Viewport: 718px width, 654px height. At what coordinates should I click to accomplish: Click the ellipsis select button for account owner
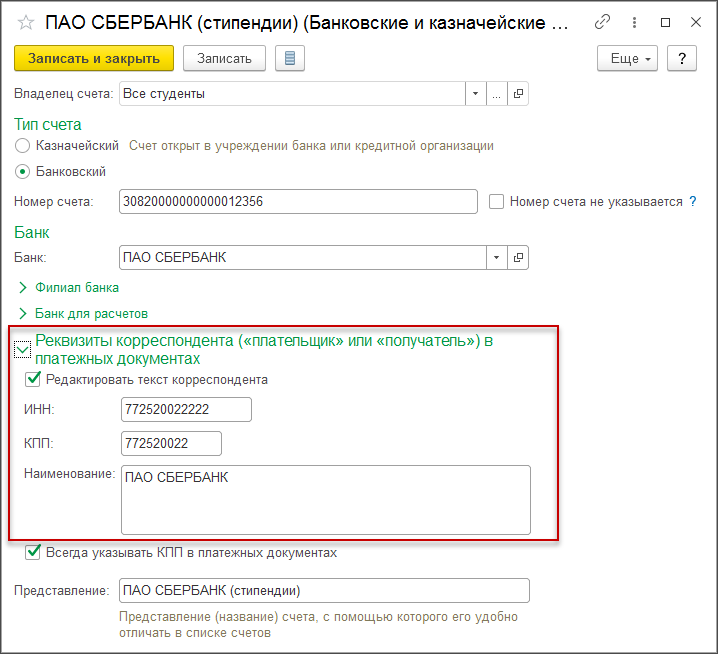[497, 94]
